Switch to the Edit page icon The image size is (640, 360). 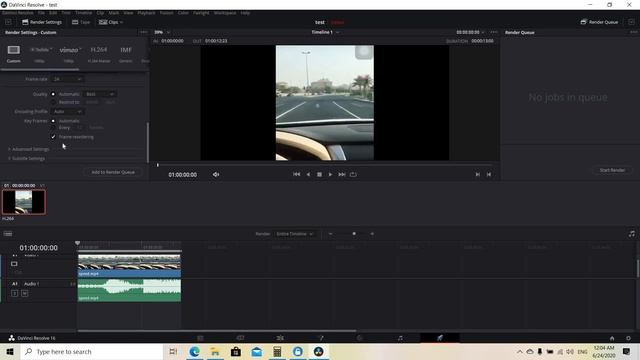pos(280,338)
